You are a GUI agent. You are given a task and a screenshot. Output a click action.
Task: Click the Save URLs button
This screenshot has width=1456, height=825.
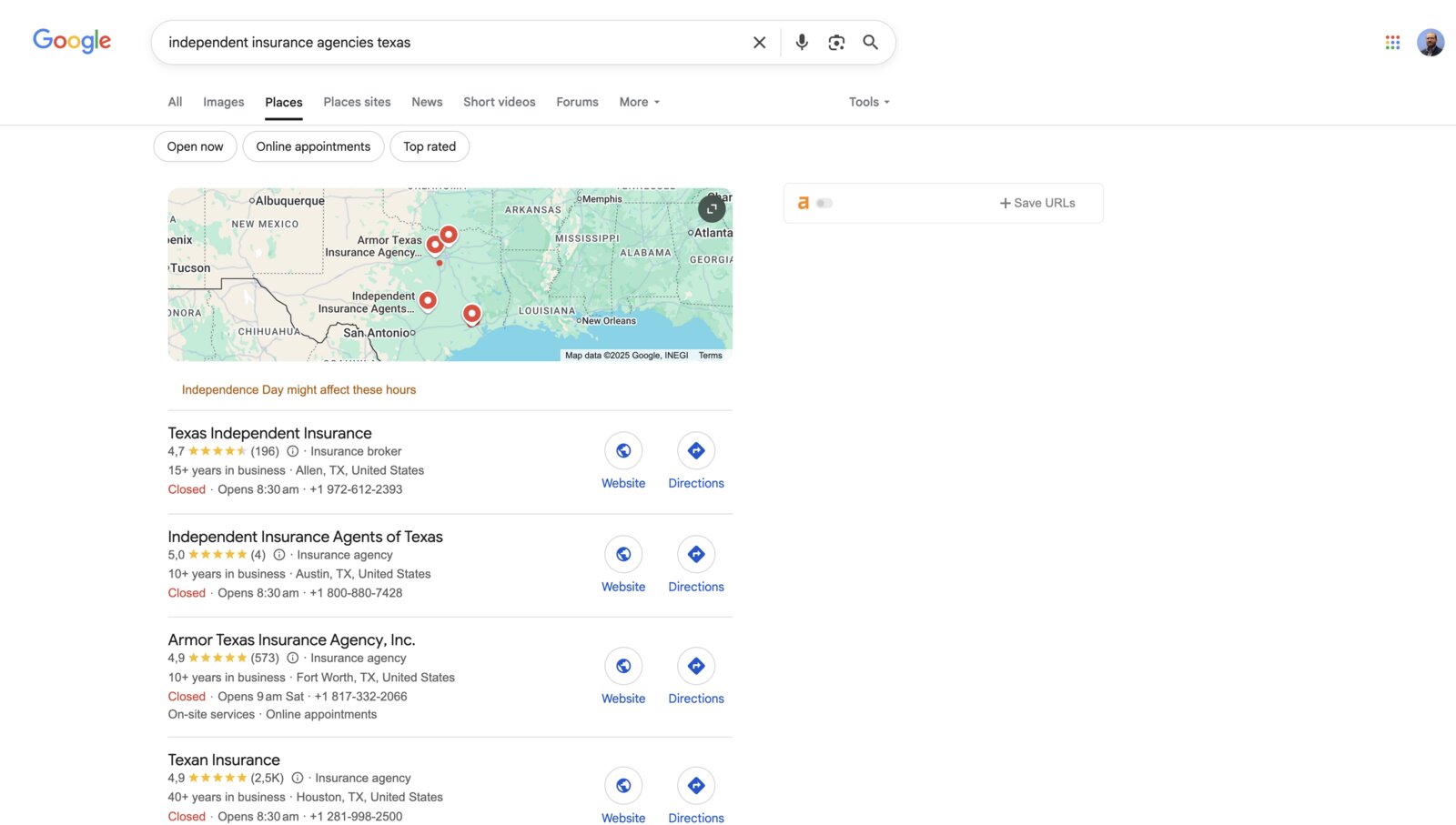(x=1037, y=203)
